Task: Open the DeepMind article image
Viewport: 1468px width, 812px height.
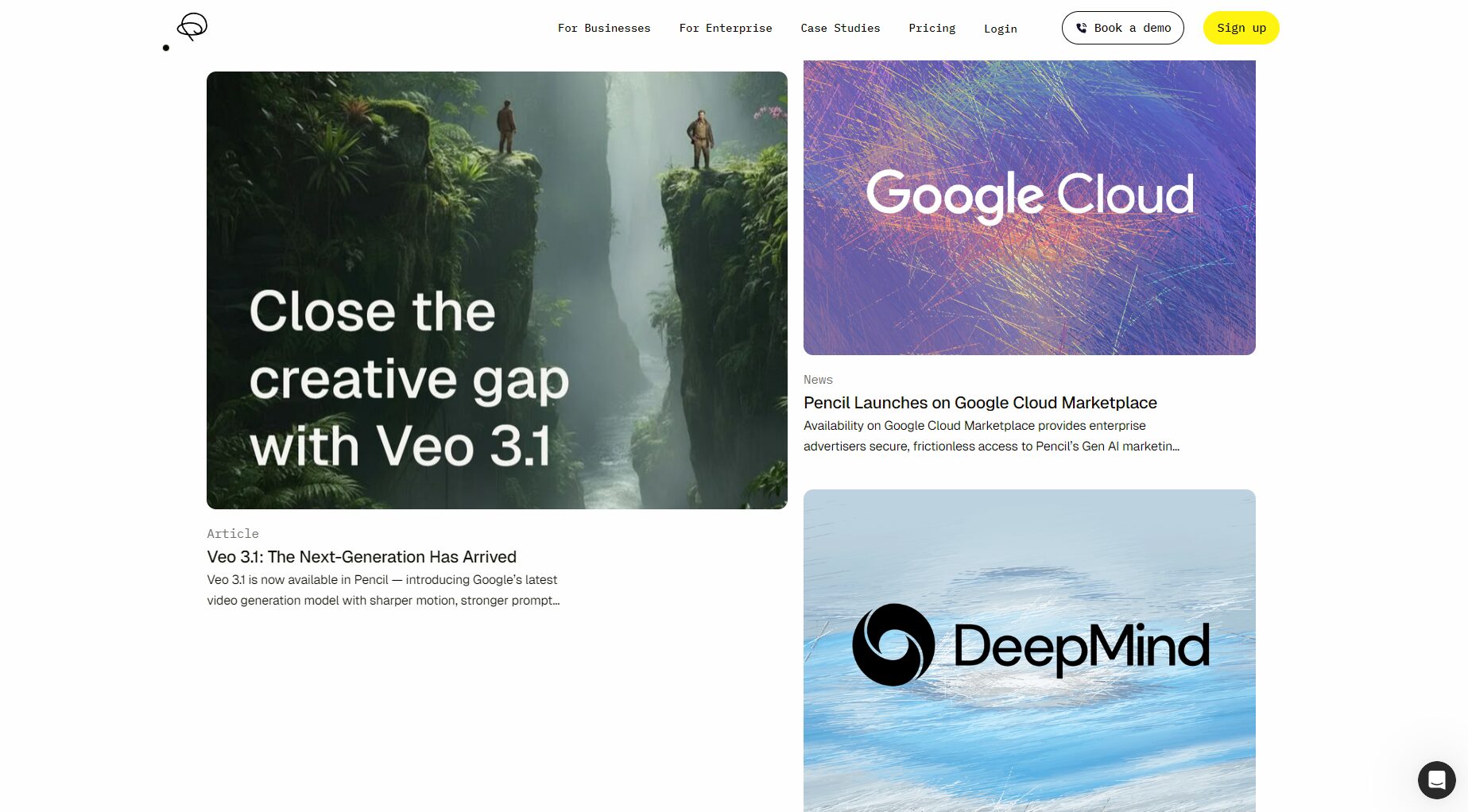Action: 1029,650
